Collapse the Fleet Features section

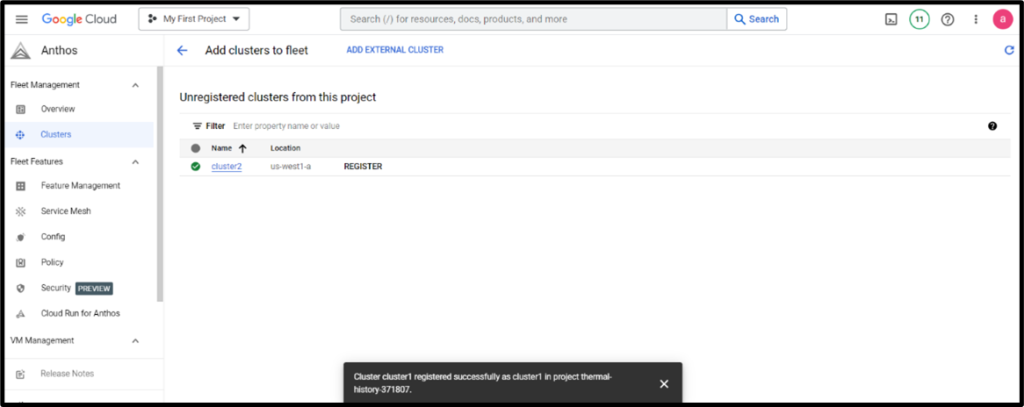coord(136,161)
